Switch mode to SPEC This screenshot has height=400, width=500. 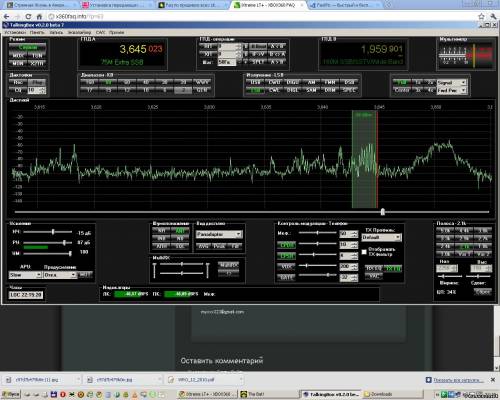point(349,90)
